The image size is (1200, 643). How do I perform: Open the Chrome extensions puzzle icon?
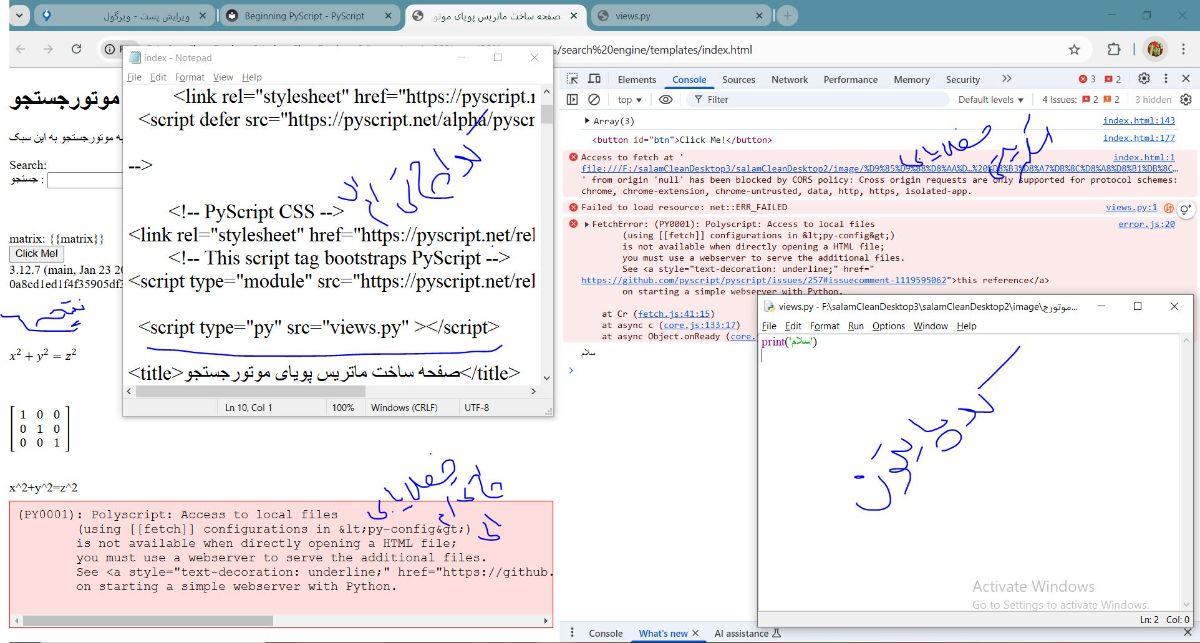[1114, 49]
